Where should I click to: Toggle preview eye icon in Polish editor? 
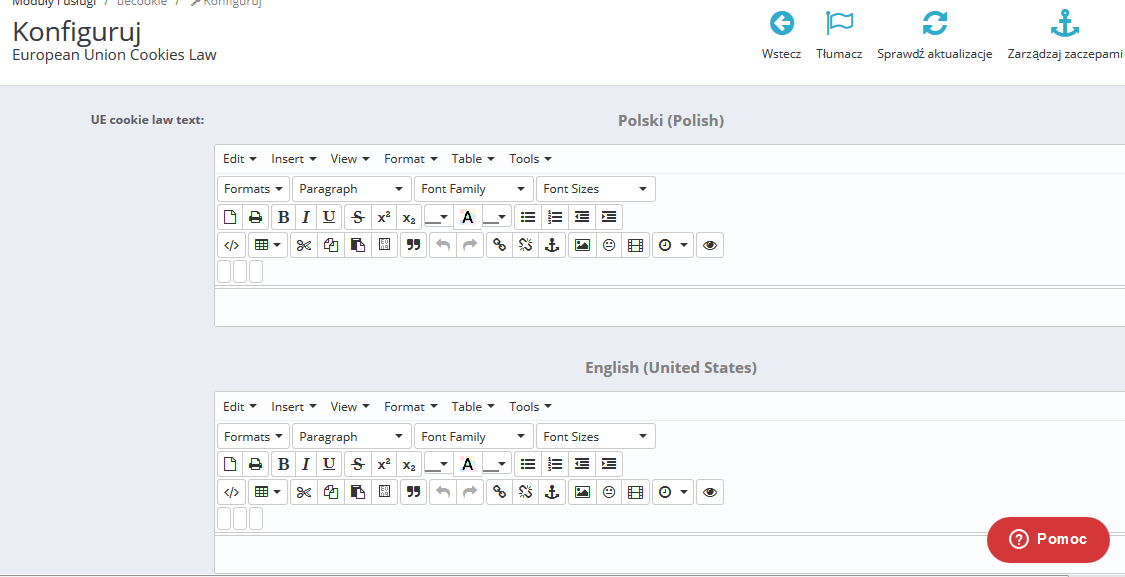tap(709, 245)
